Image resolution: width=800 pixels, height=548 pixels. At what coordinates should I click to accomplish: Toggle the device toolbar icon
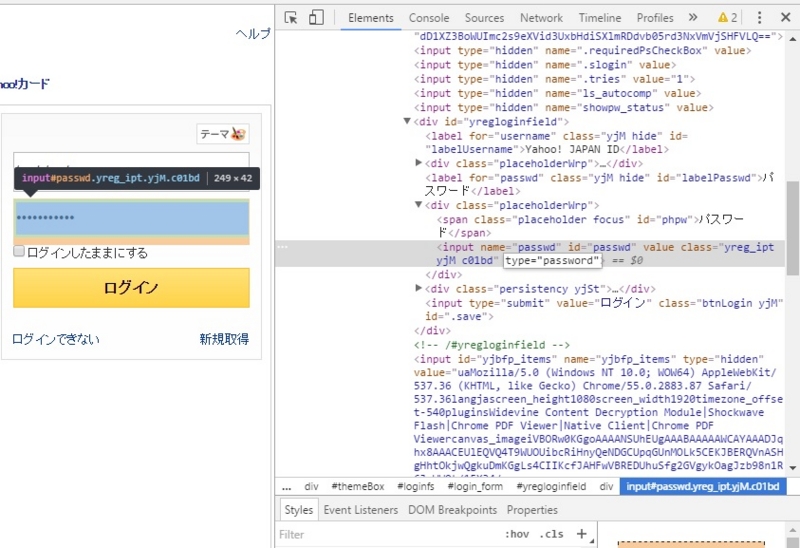coord(316,17)
